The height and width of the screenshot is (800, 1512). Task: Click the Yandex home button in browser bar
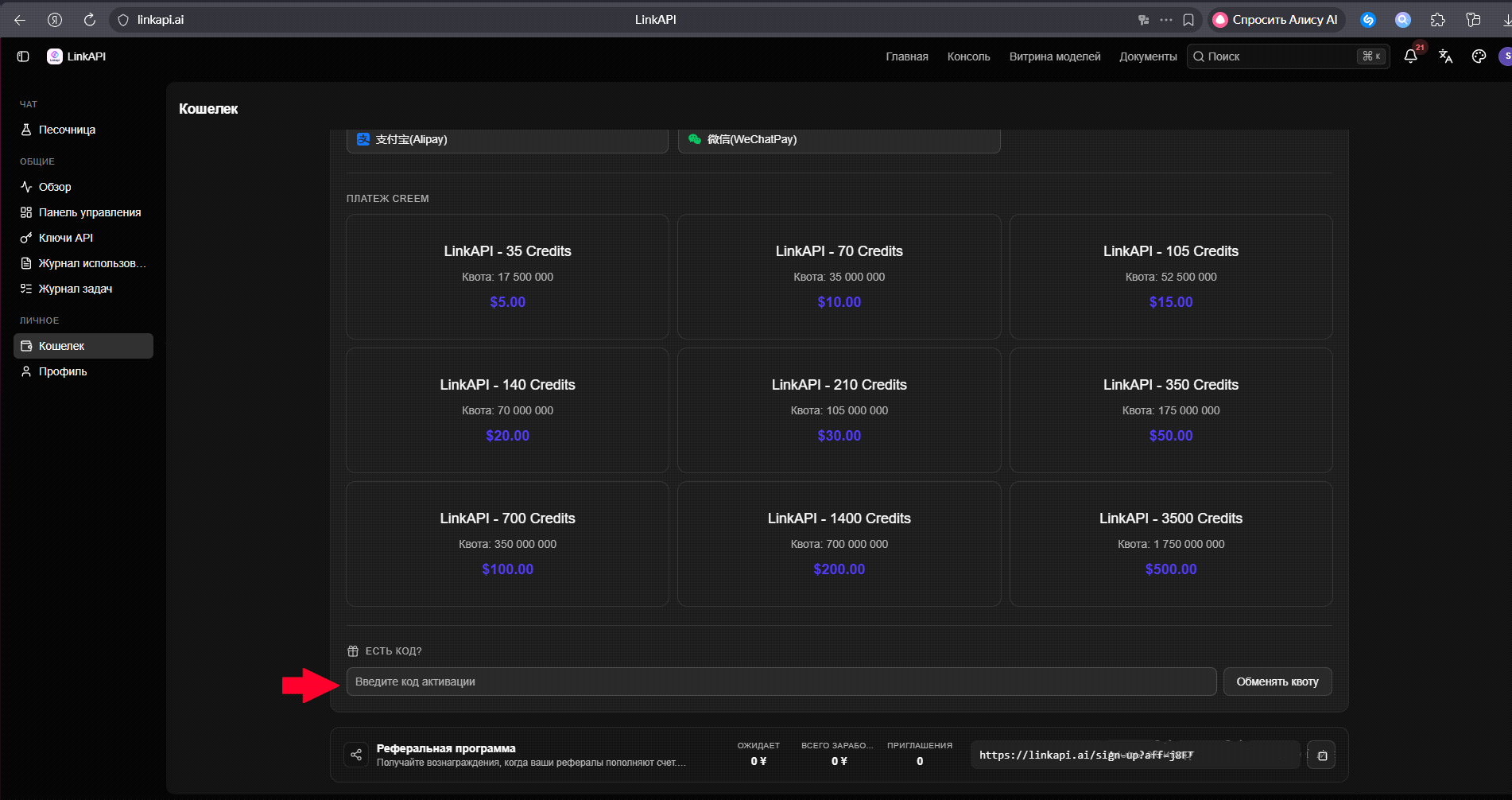55,20
